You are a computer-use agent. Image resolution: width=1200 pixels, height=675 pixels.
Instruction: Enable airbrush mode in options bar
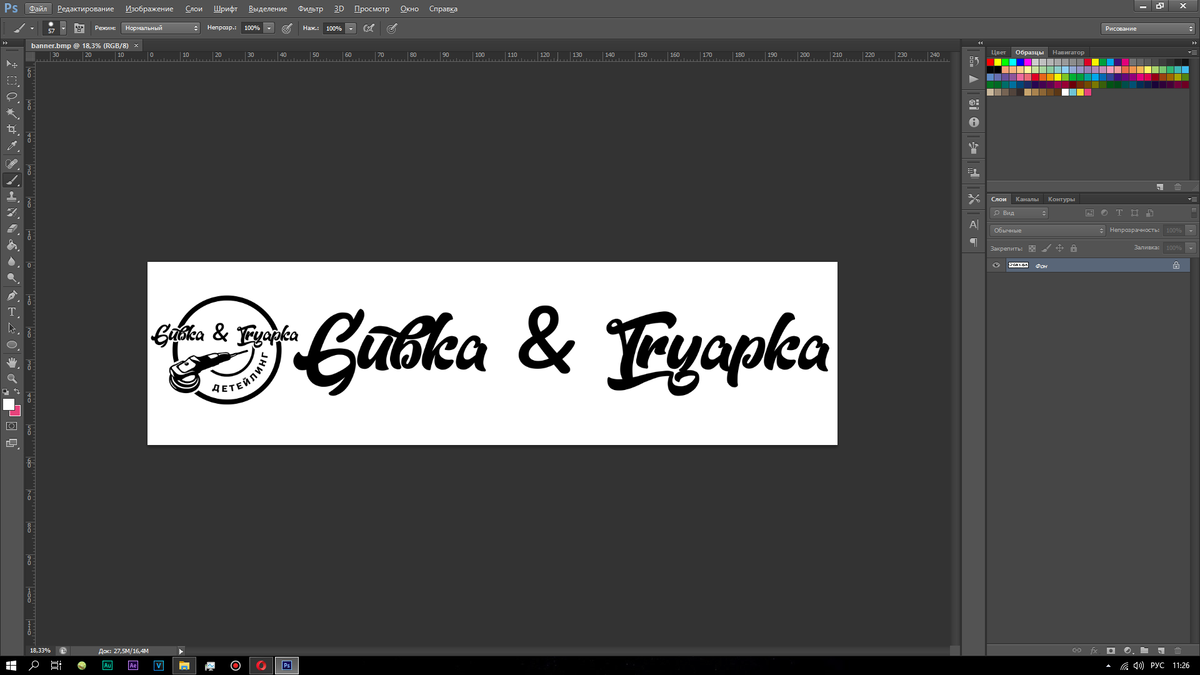369,28
